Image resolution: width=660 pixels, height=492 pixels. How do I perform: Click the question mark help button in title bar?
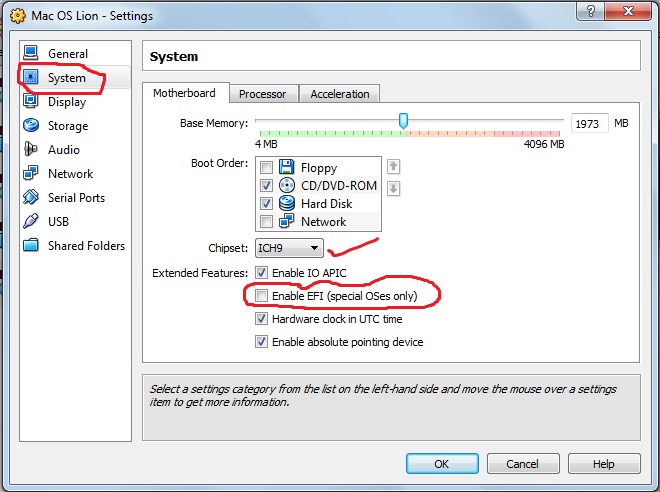pyautogui.click(x=590, y=11)
